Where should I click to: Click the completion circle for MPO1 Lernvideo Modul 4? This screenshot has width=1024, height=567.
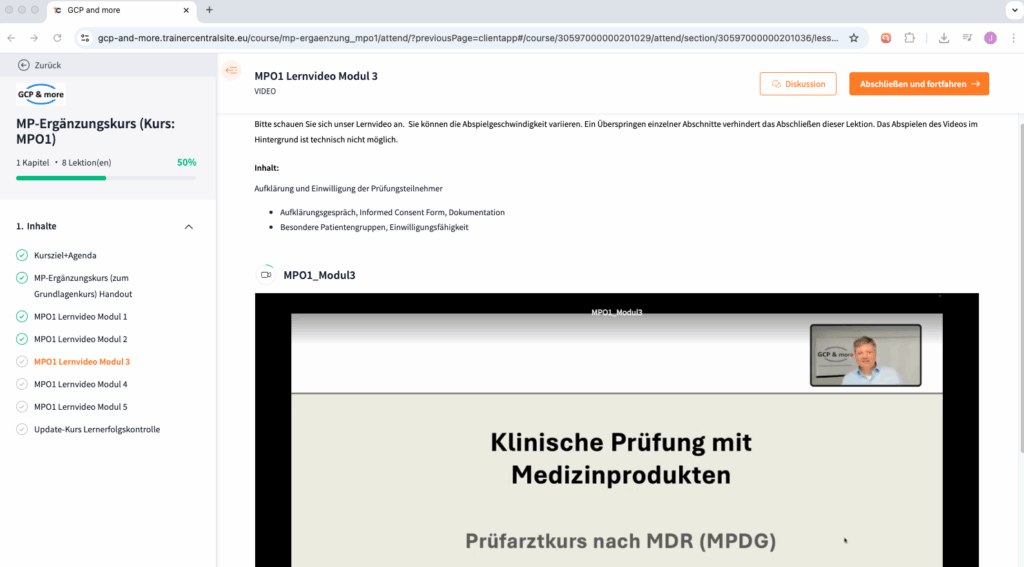22,384
